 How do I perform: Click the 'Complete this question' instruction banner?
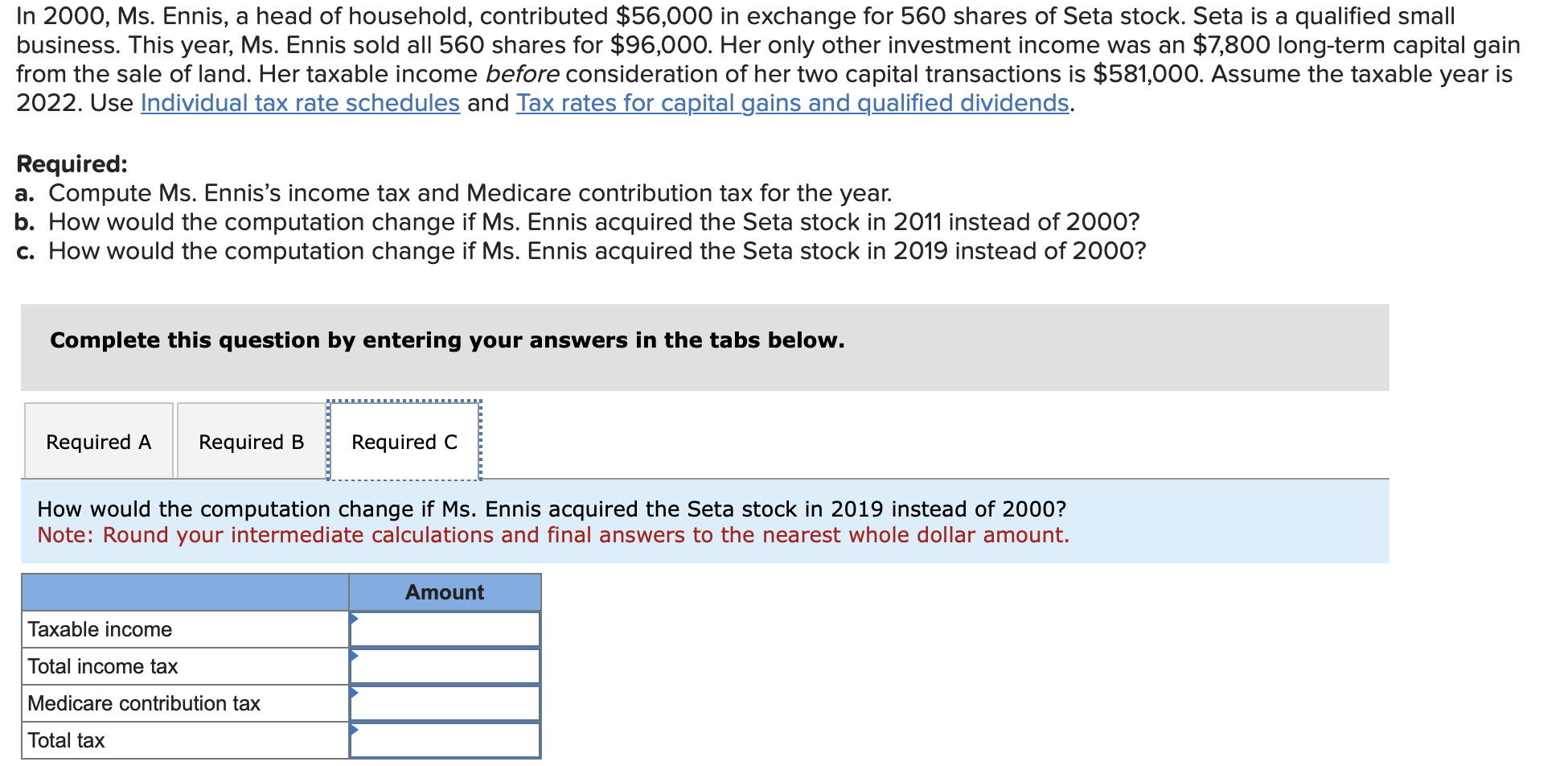coord(704,348)
